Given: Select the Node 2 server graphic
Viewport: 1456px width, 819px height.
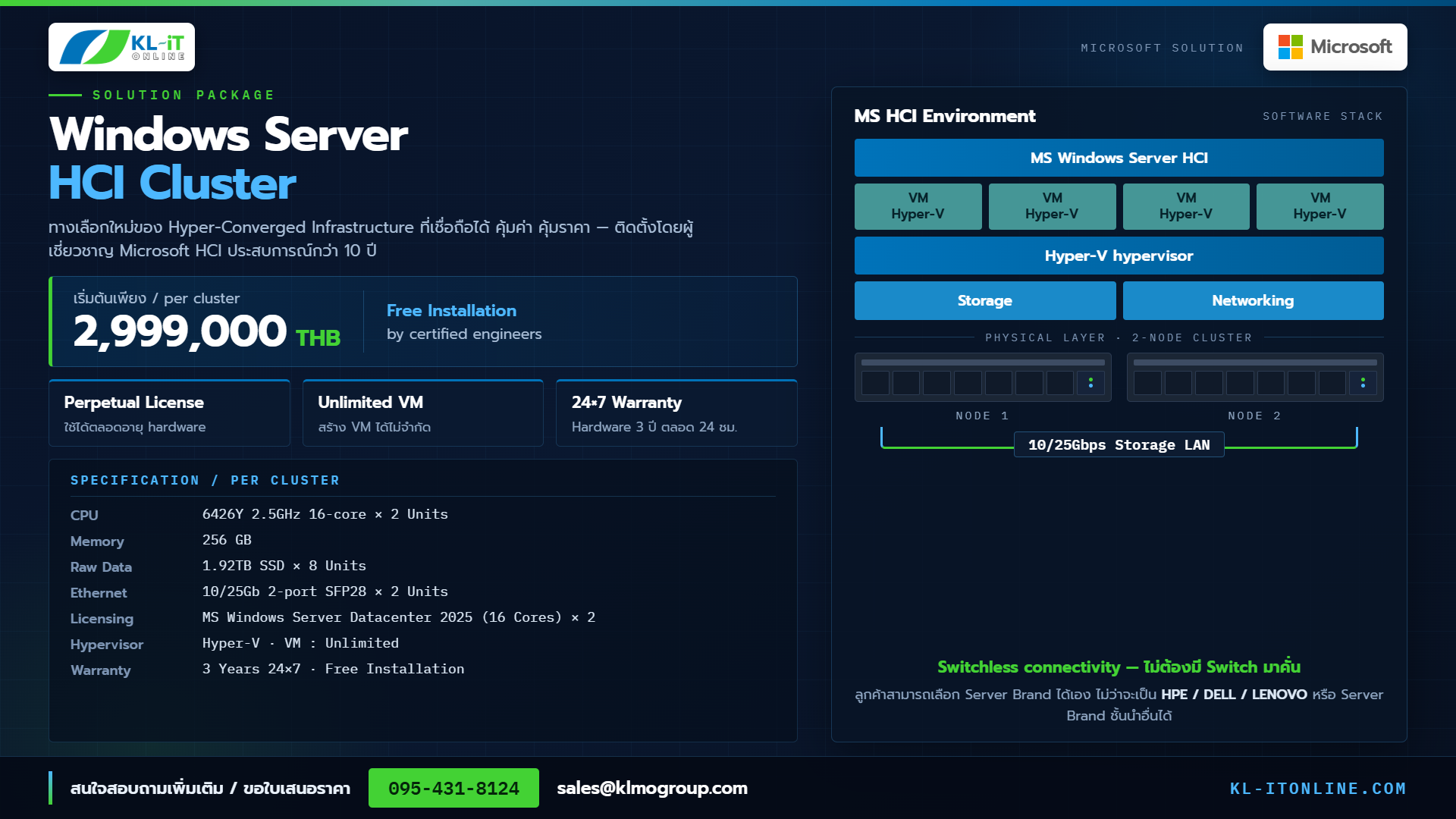Looking at the screenshot, I should 1255,377.
